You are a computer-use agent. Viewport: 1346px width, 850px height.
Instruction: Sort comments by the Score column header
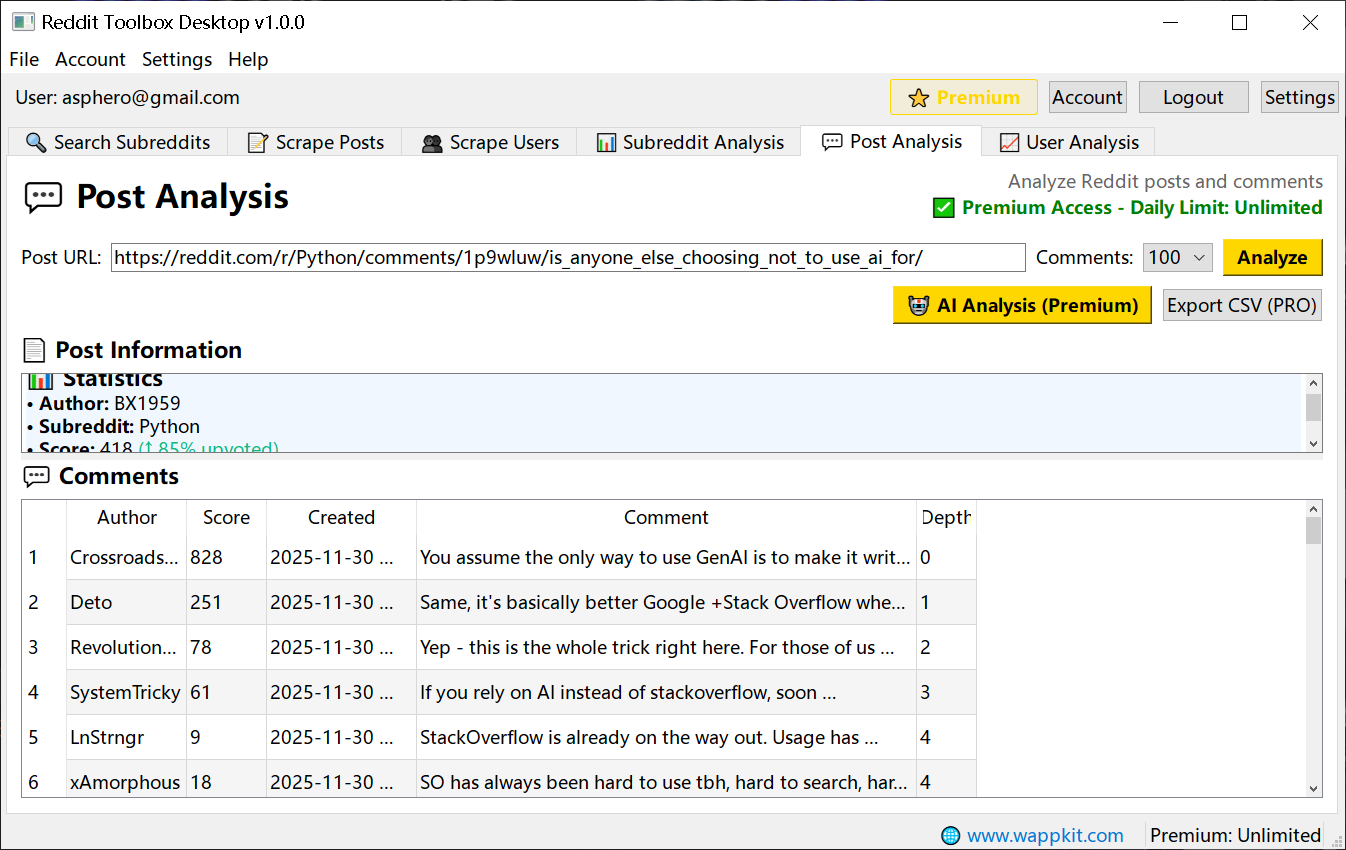pos(226,517)
